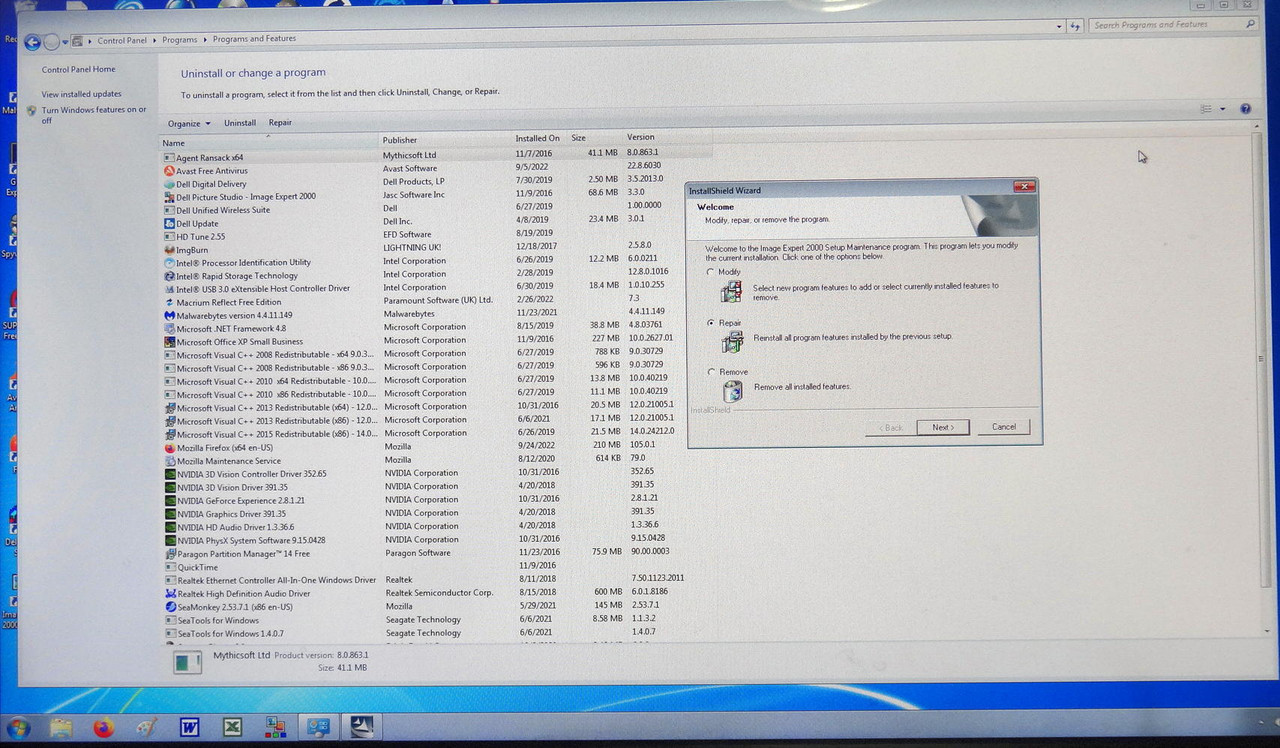Click the Dell Digital Delivery row icon
Viewport: 1280px width, 748px height.
(x=169, y=184)
